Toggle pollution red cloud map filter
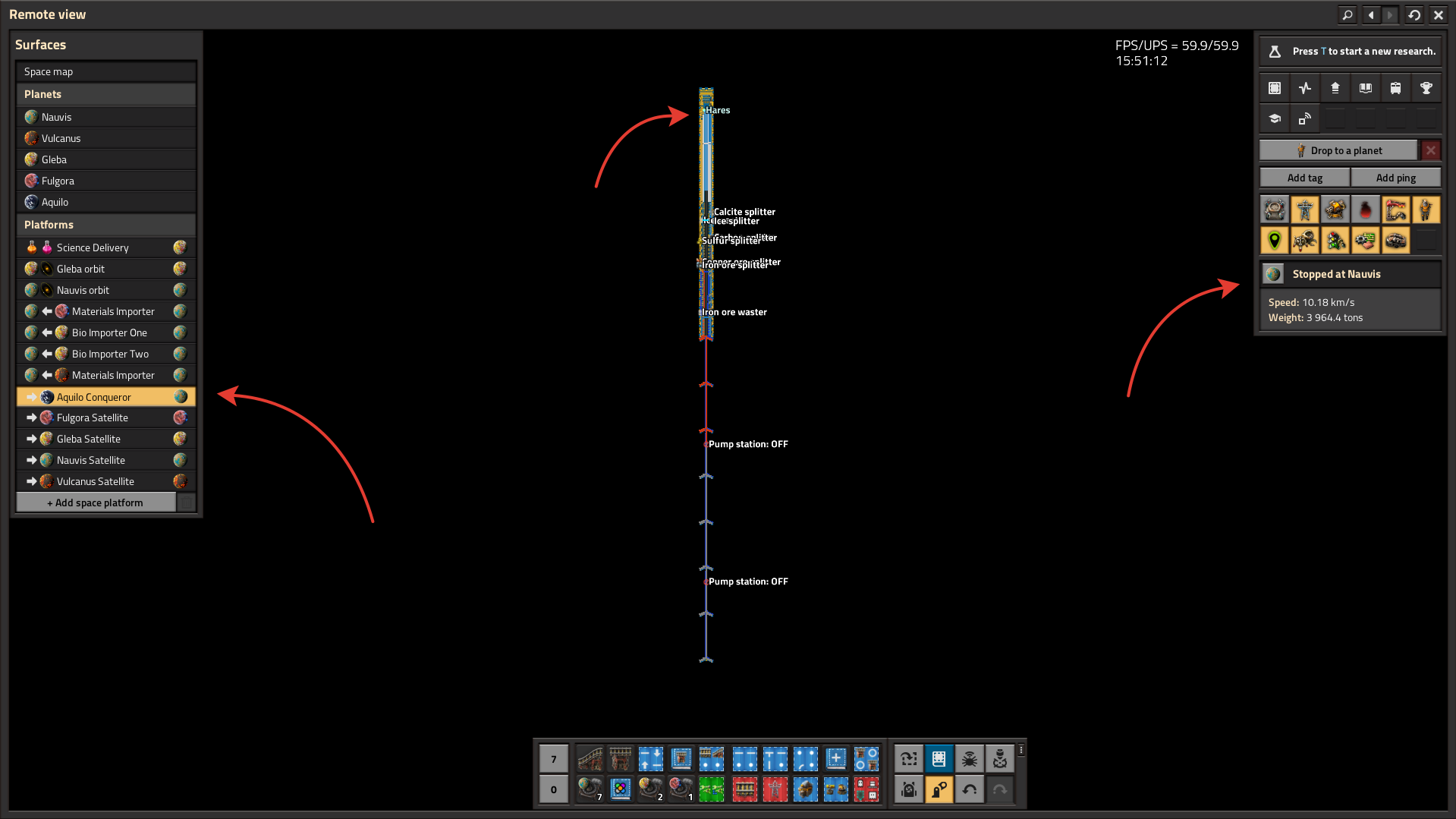This screenshot has height=819, width=1456. (x=1366, y=209)
